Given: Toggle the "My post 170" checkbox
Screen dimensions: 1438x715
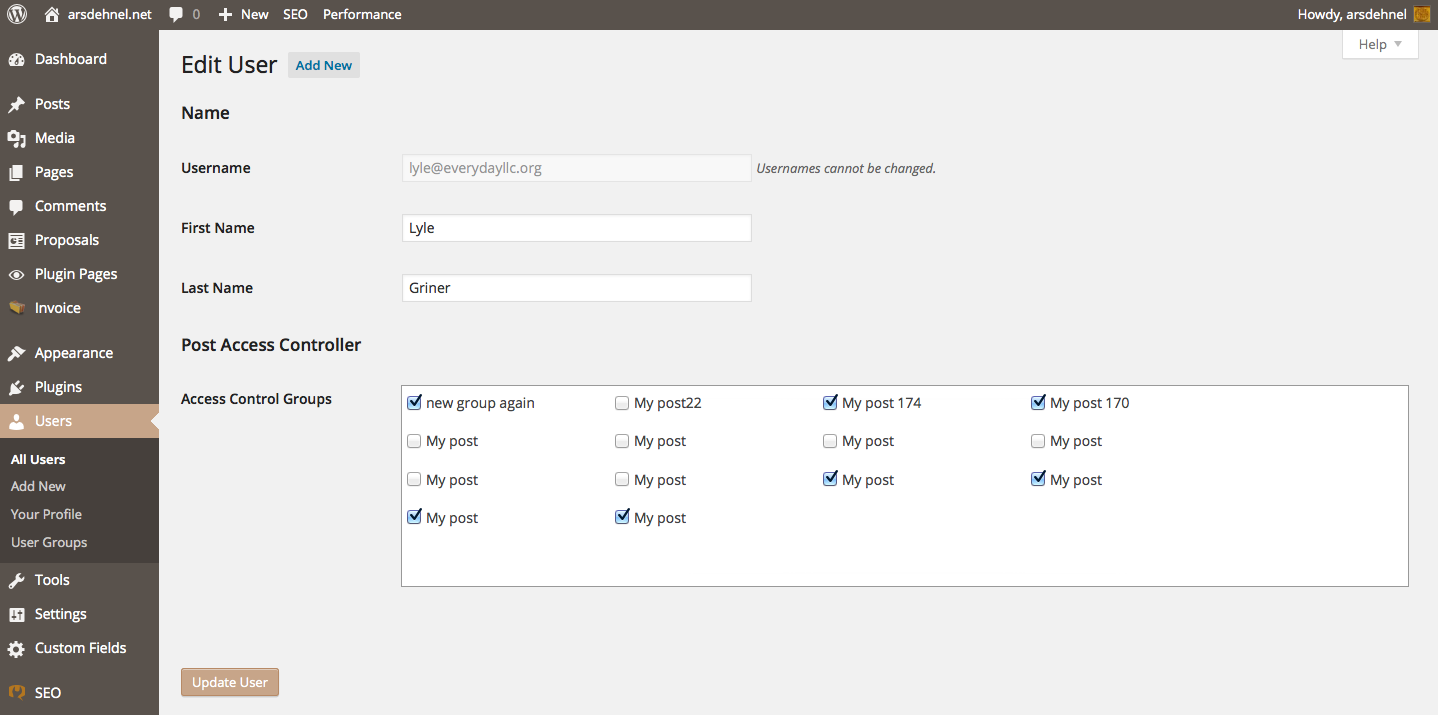Looking at the screenshot, I should coord(1038,403).
